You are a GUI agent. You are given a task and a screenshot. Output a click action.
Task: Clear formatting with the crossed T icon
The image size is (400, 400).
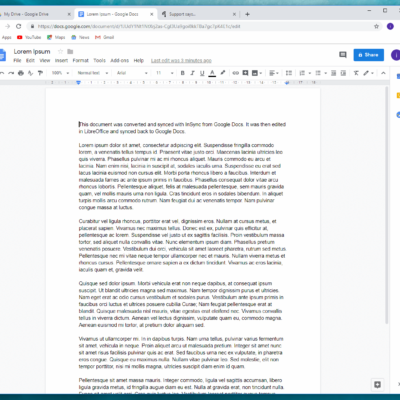pyautogui.click(x=356, y=73)
